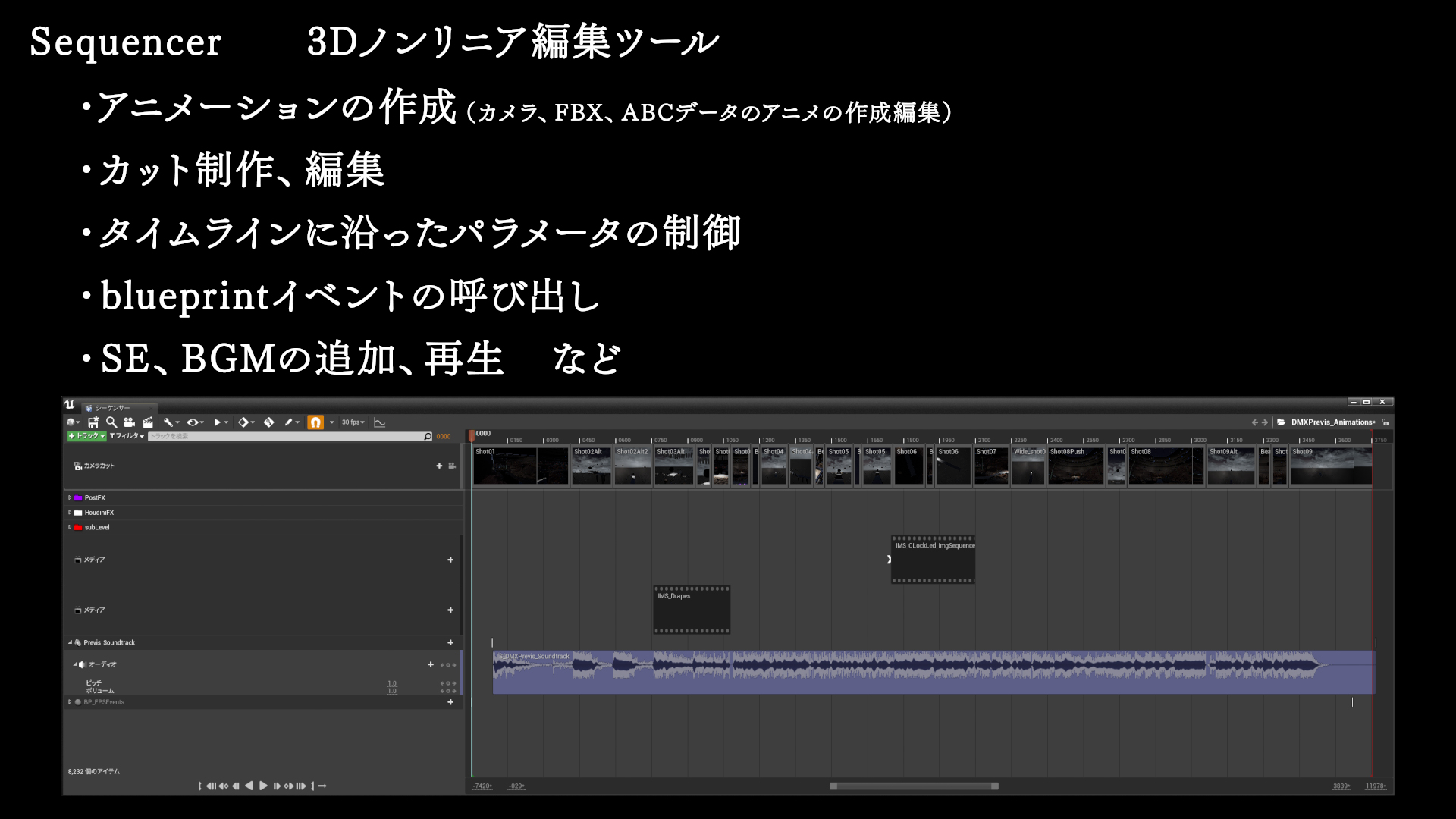
Task: Add a keyframe on ピッチ with the diamond toggle
Action: click(448, 683)
